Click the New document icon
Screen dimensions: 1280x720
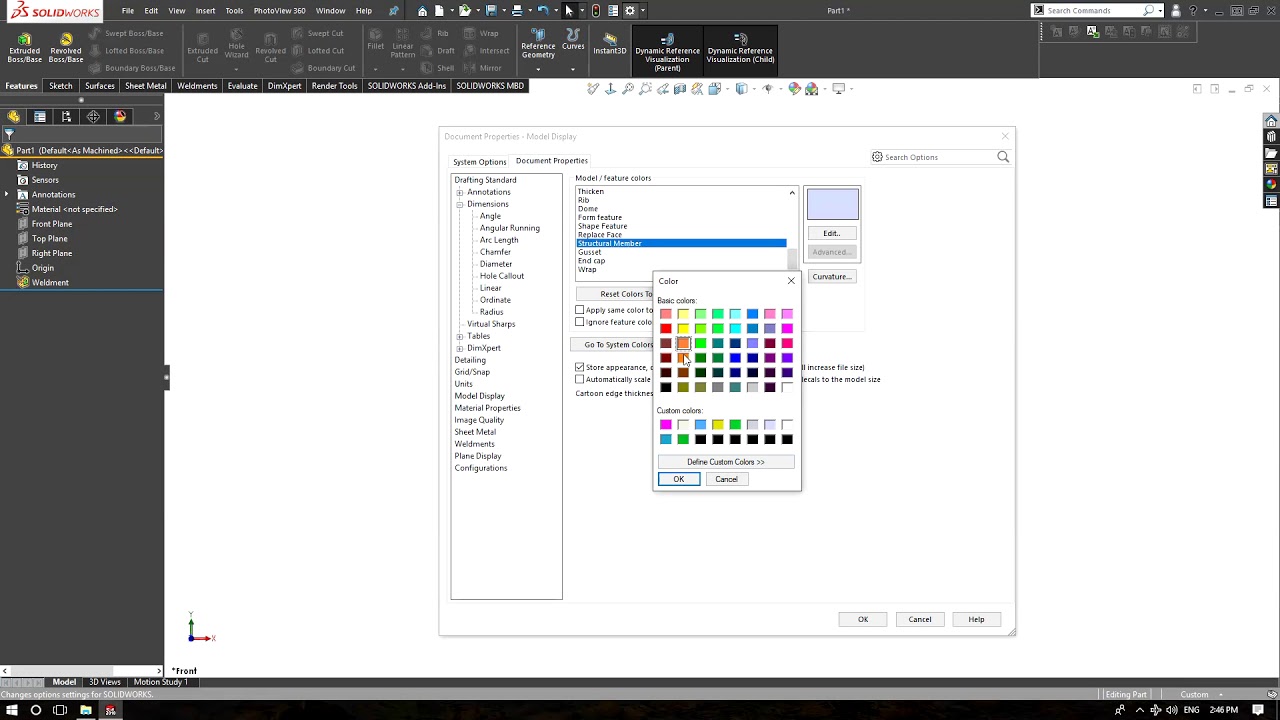440,11
